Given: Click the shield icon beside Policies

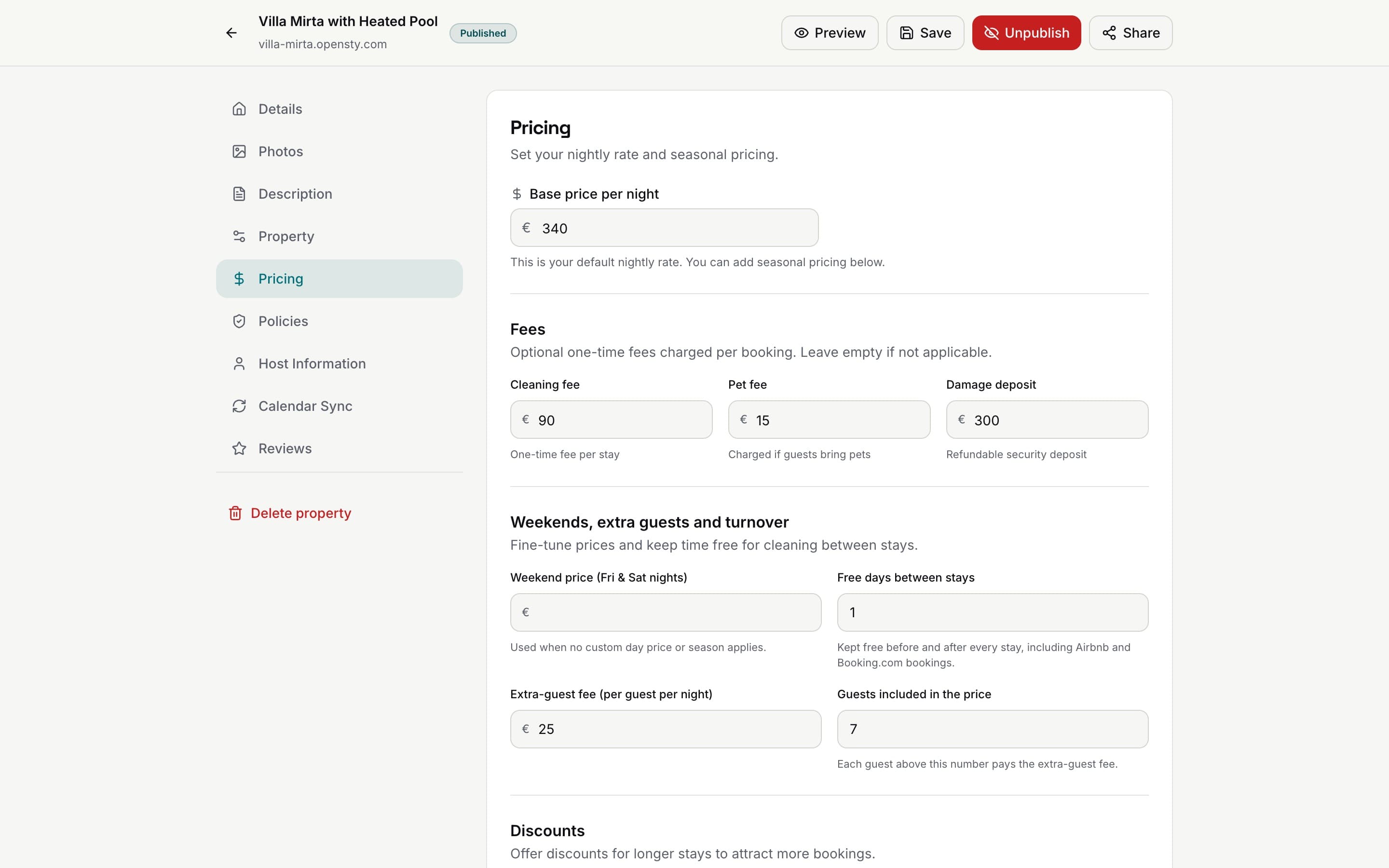Looking at the screenshot, I should click(x=239, y=322).
